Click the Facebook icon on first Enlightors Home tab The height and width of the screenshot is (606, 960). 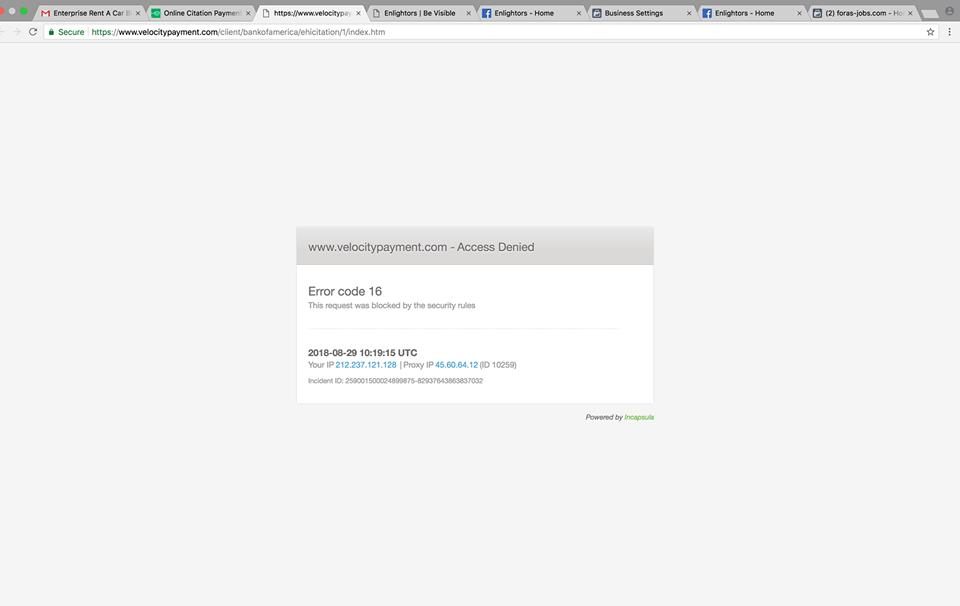pyautogui.click(x=486, y=13)
